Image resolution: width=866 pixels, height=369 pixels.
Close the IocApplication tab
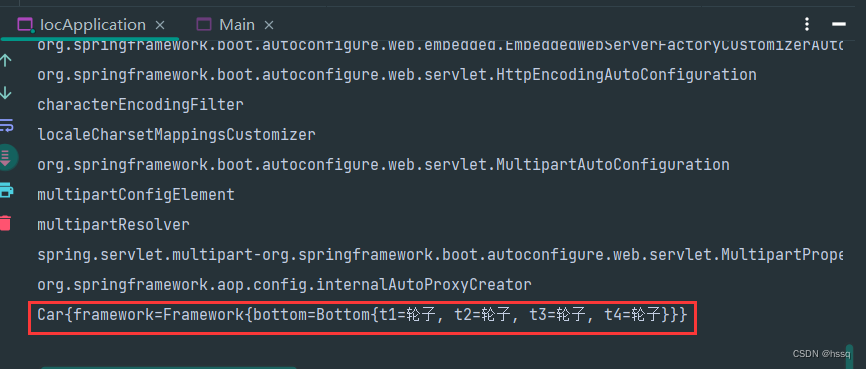tap(160, 25)
